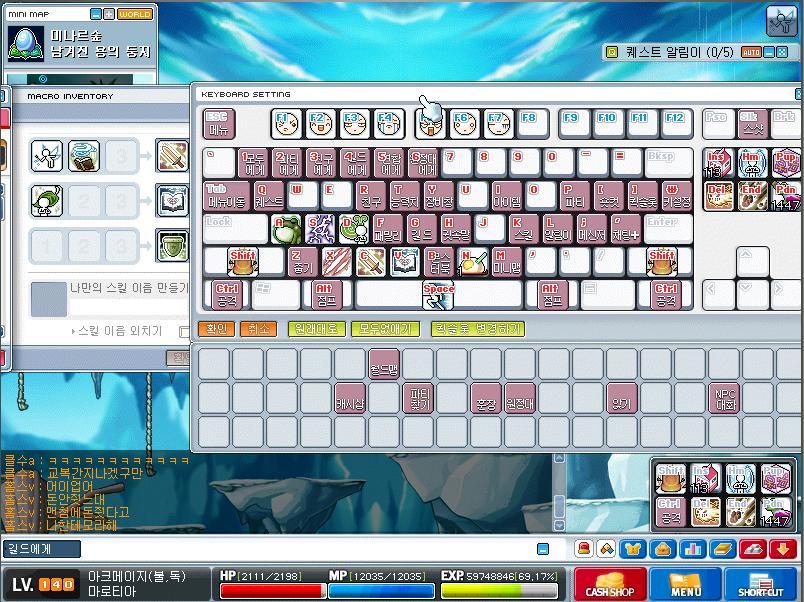Image resolution: width=804 pixels, height=602 pixels.
Task: Select the F6 face emotion key
Action: click(465, 124)
